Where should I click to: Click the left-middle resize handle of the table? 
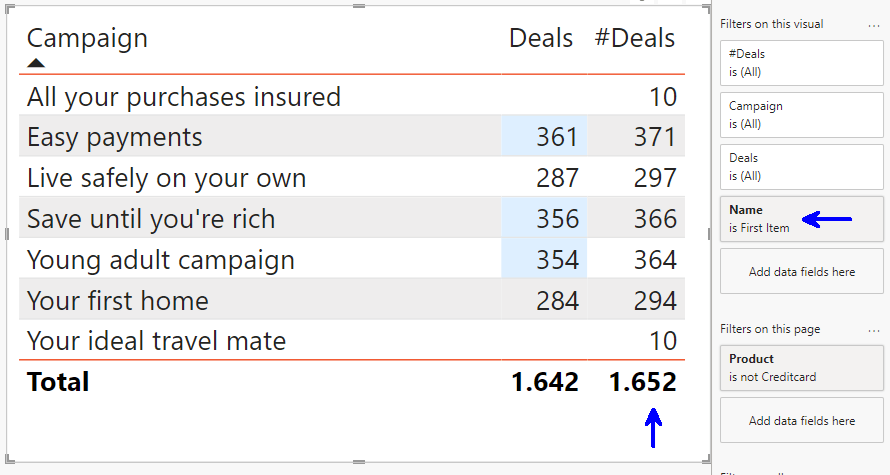coord(8,233)
